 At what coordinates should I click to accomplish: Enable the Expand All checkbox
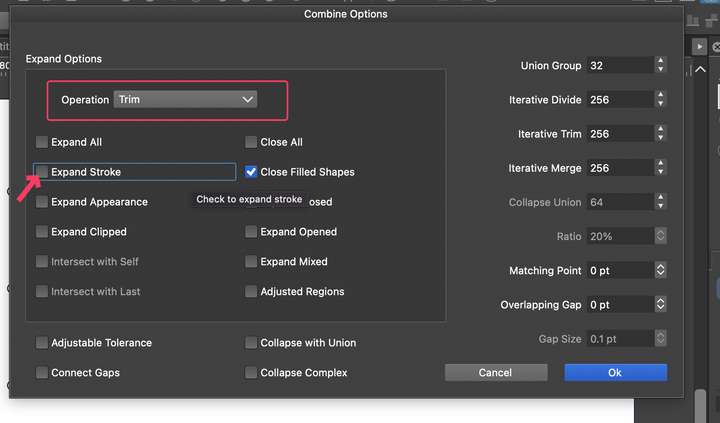click(x=42, y=142)
